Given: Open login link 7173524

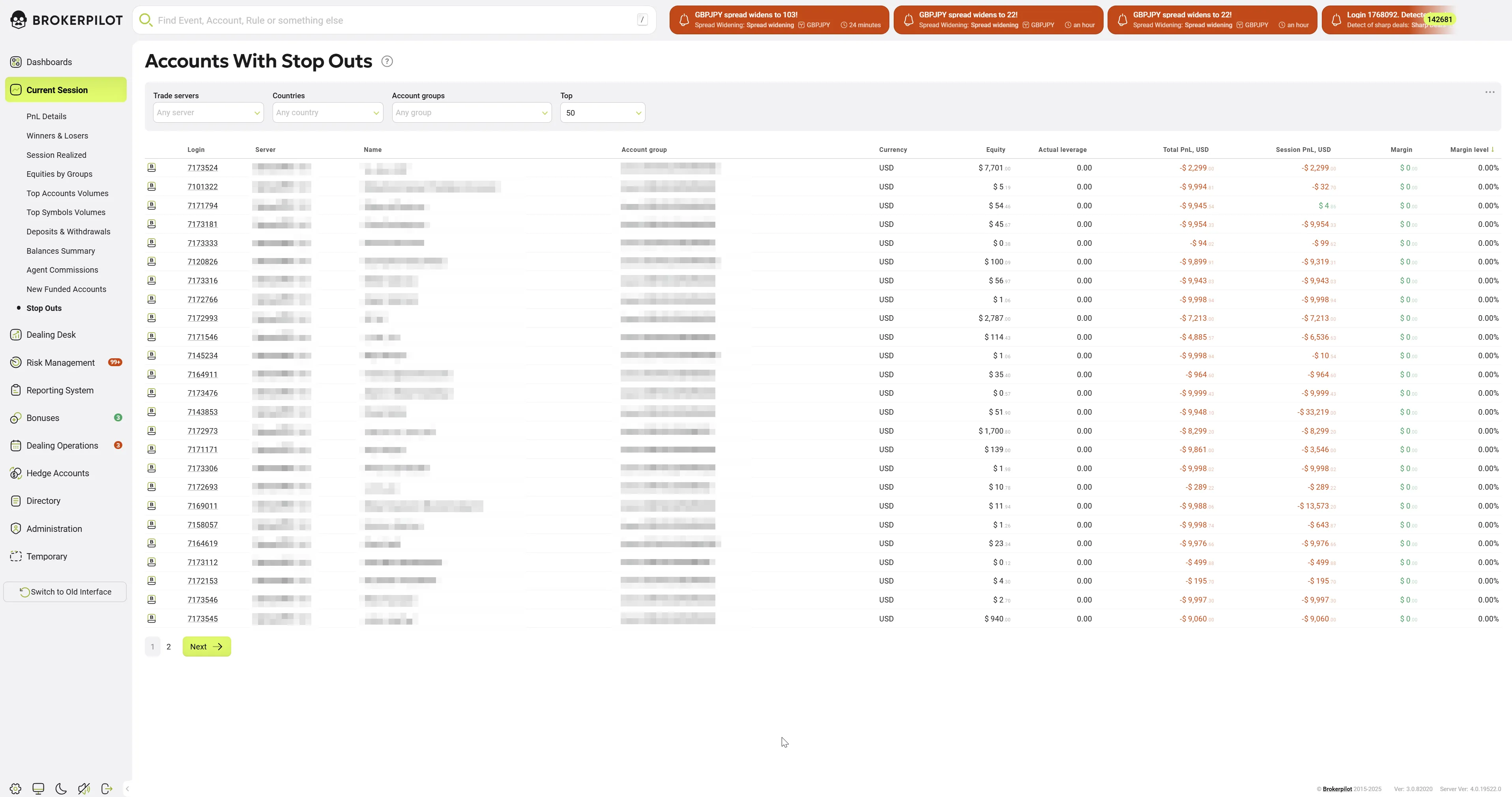Looking at the screenshot, I should point(202,168).
